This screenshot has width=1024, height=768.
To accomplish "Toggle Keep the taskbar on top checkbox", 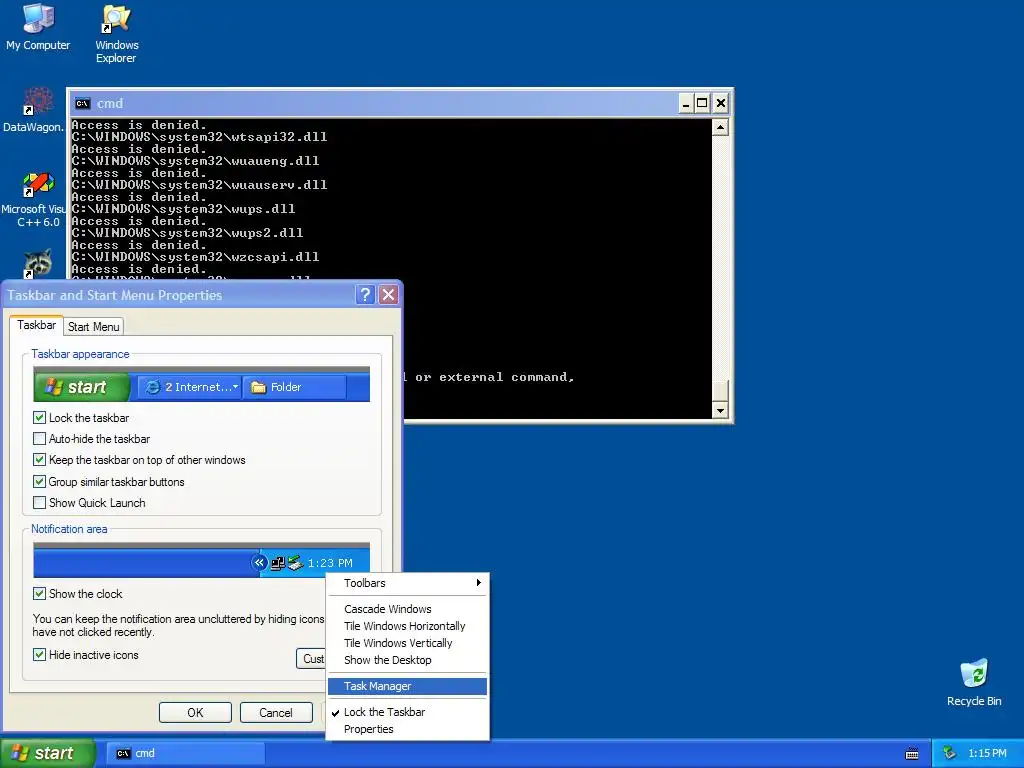I will pos(39,460).
